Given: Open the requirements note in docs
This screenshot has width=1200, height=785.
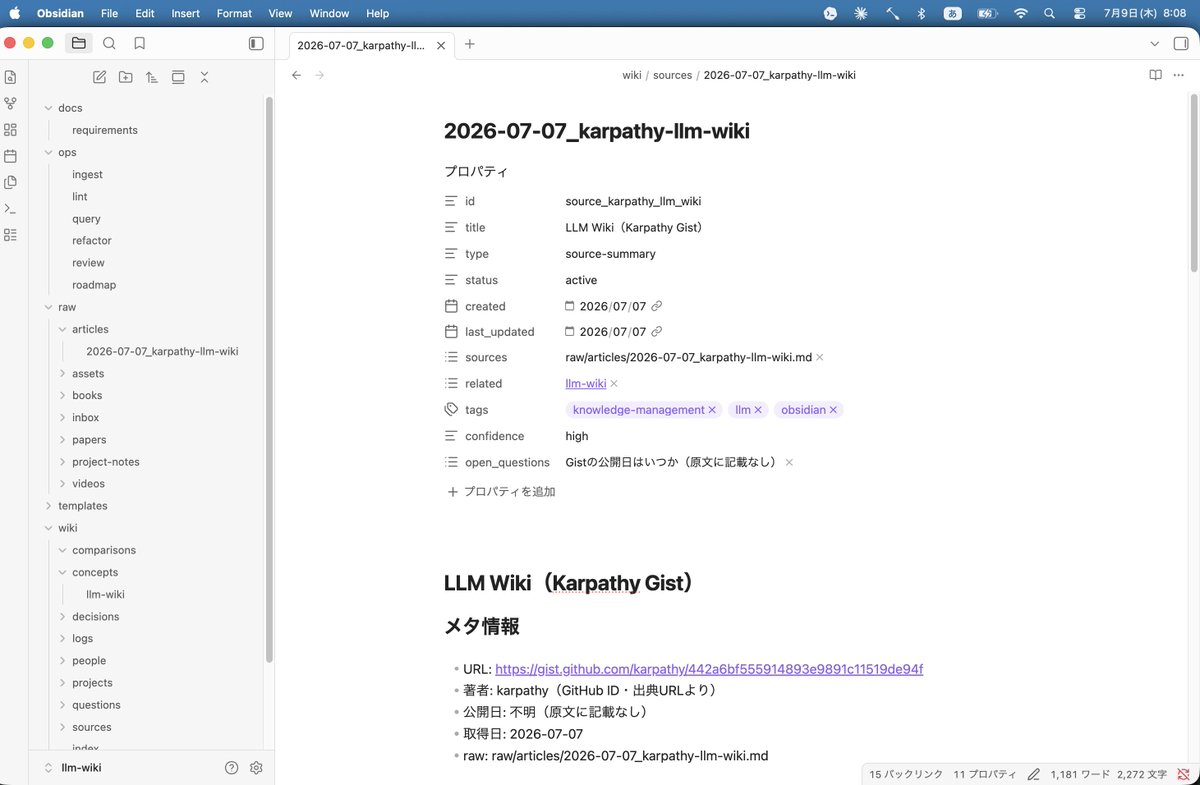Looking at the screenshot, I should click(x=105, y=130).
